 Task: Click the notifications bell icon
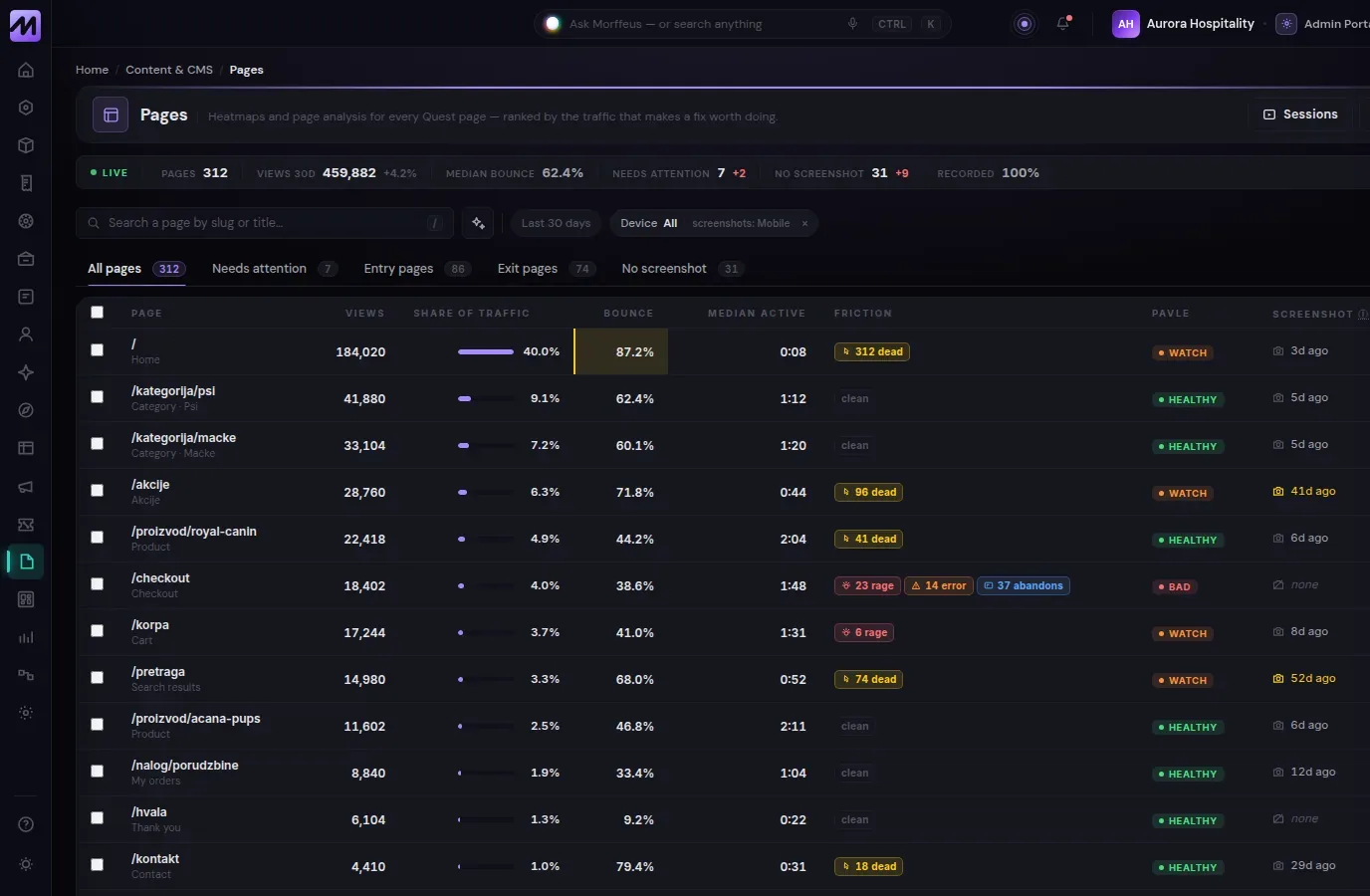[x=1063, y=24]
